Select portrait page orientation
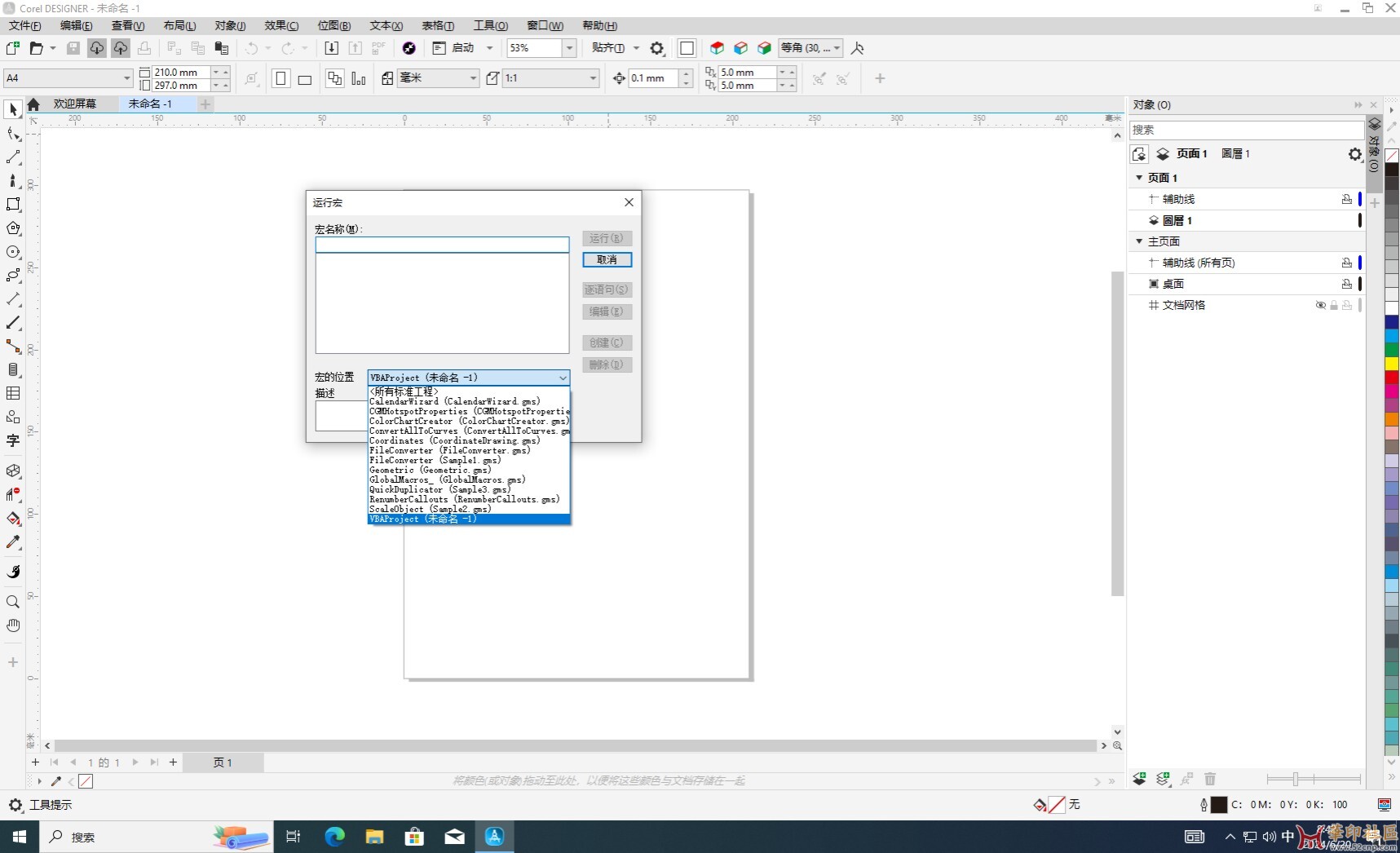 (x=281, y=78)
